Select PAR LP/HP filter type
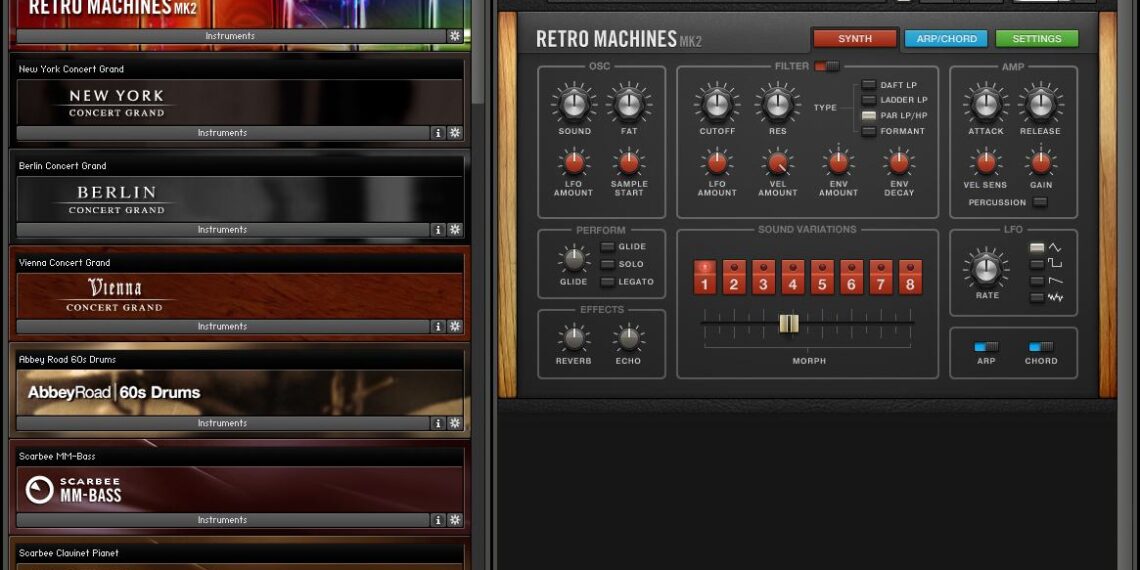The image size is (1140, 570). [x=869, y=116]
